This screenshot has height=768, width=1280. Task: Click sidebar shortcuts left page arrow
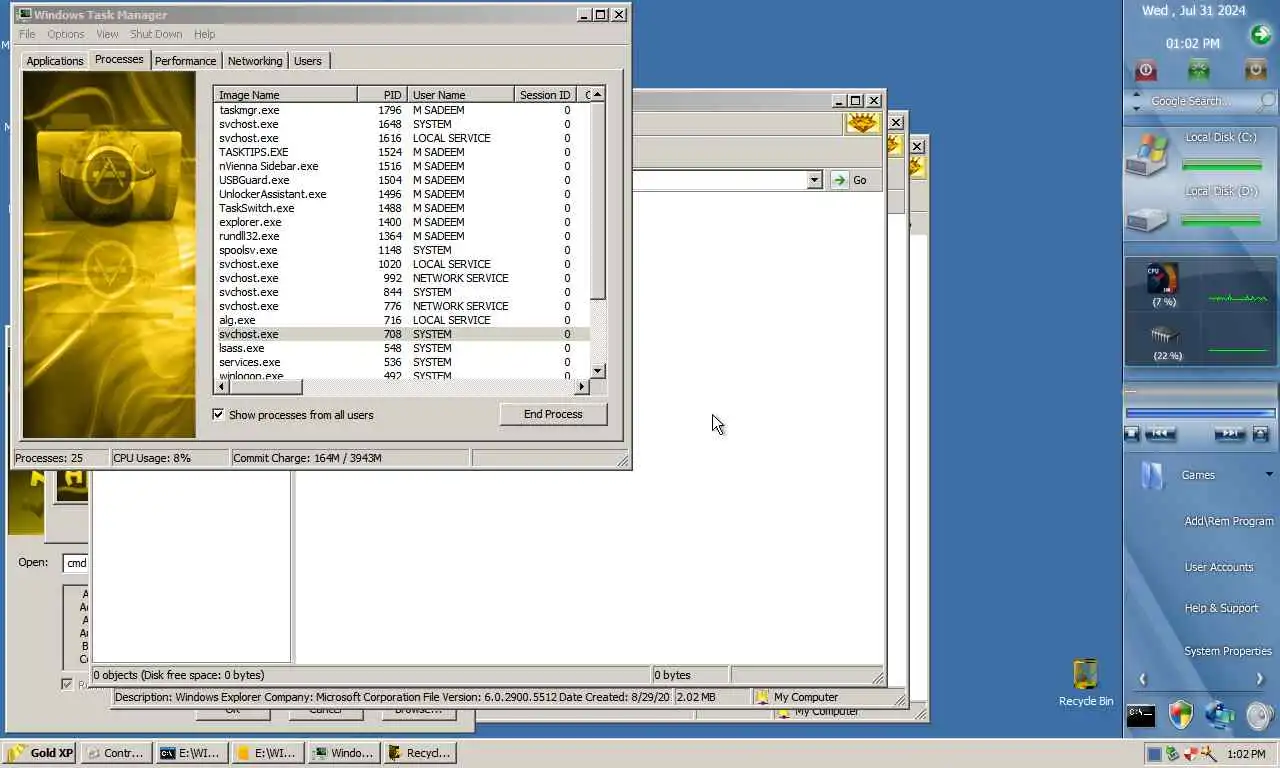coord(1142,679)
